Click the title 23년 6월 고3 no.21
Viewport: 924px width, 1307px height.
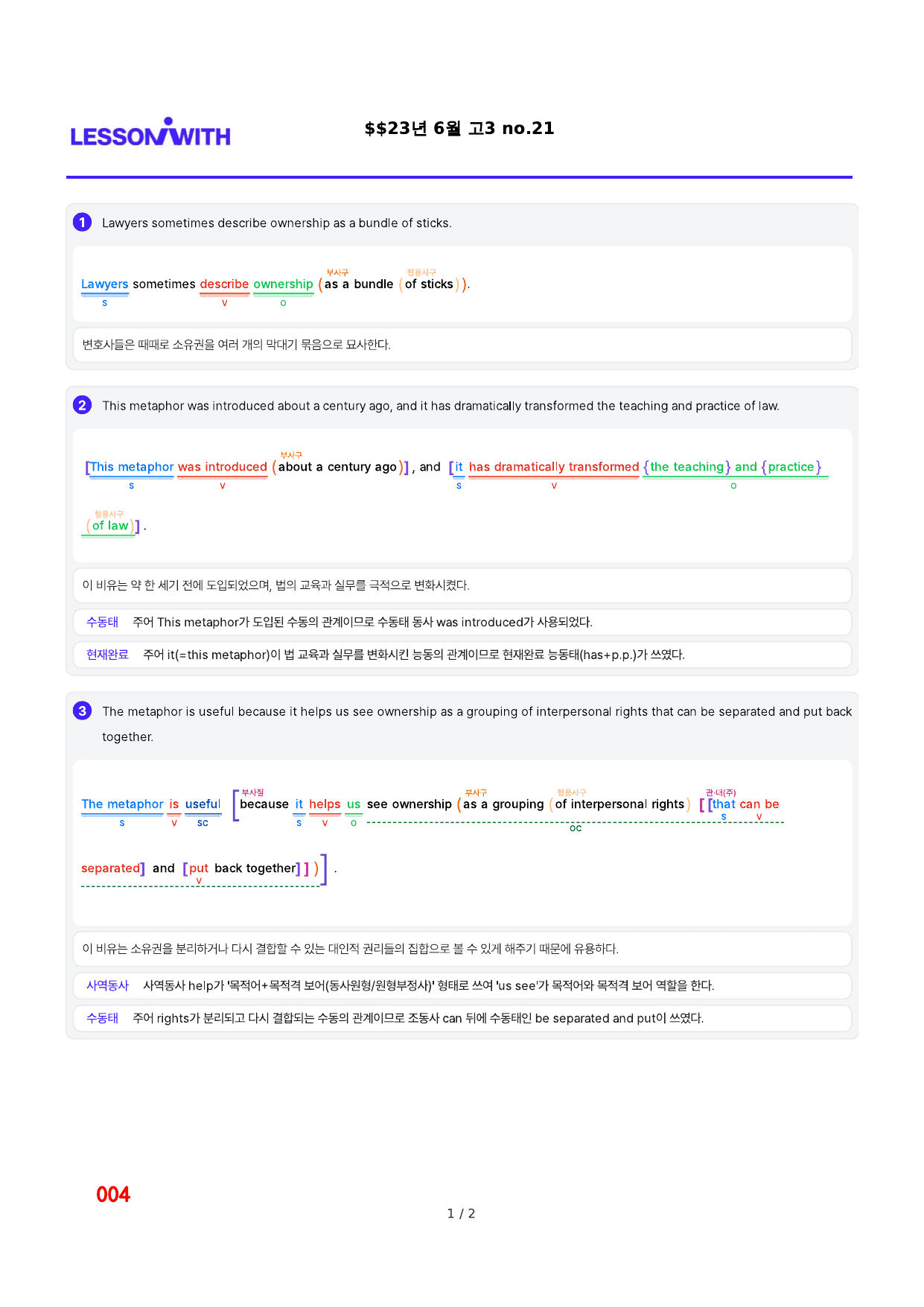point(459,128)
